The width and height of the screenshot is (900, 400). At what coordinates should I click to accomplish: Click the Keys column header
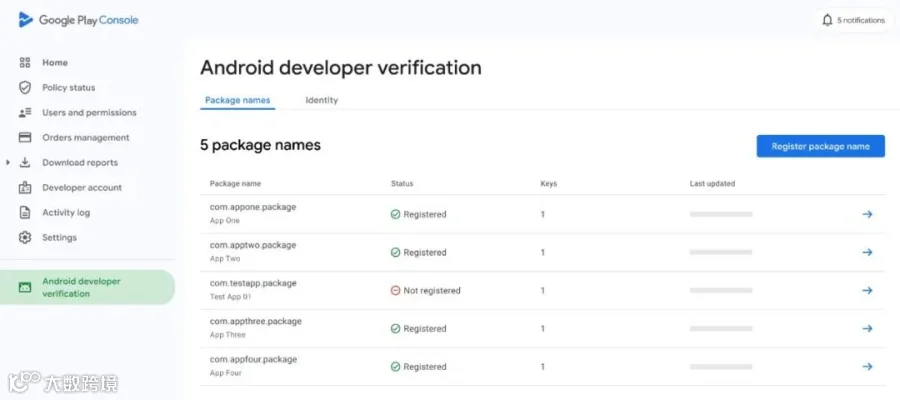[548, 184]
